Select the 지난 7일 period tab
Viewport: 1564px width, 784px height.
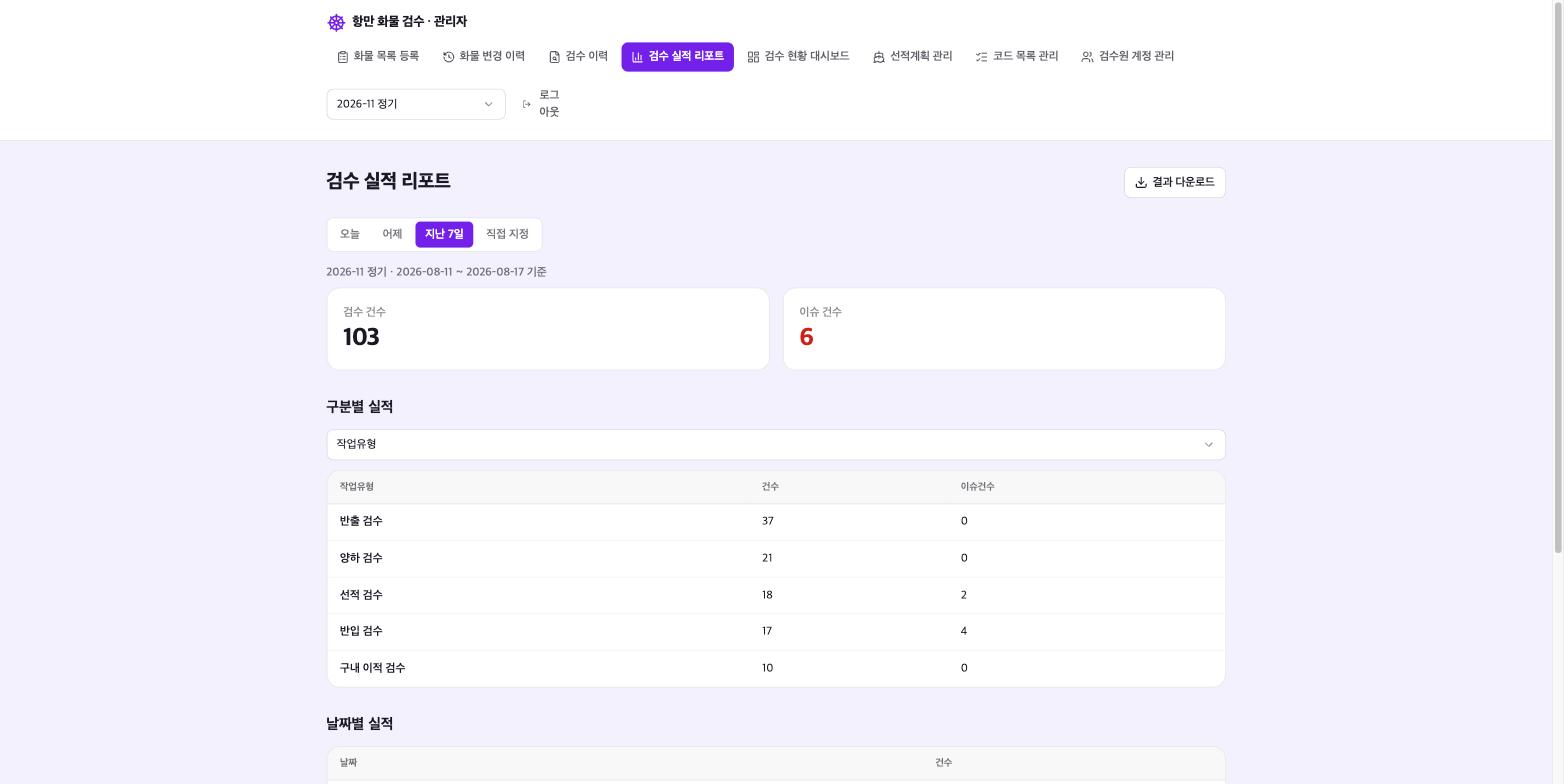pyautogui.click(x=444, y=235)
